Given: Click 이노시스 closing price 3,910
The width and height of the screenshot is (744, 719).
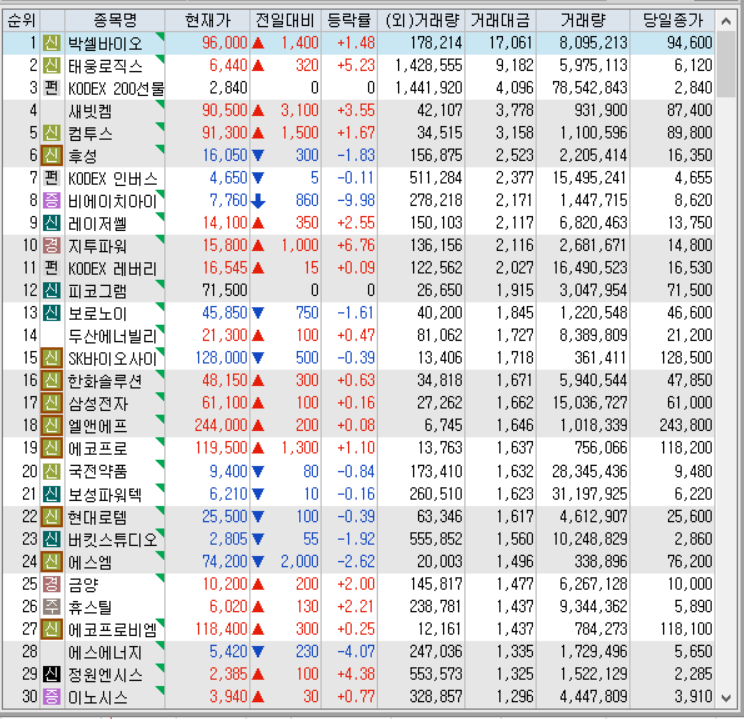Looking at the screenshot, I should pyautogui.click(x=693, y=697).
